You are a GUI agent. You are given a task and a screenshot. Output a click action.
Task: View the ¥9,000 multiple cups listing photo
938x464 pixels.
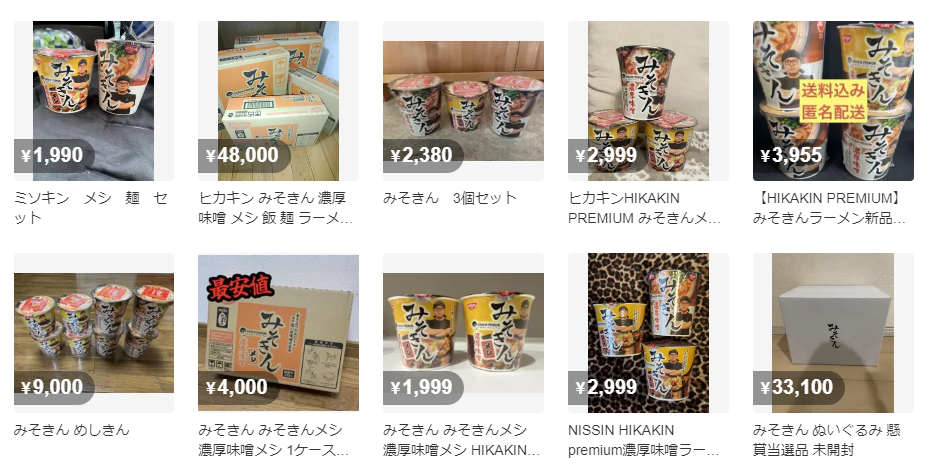(x=94, y=333)
